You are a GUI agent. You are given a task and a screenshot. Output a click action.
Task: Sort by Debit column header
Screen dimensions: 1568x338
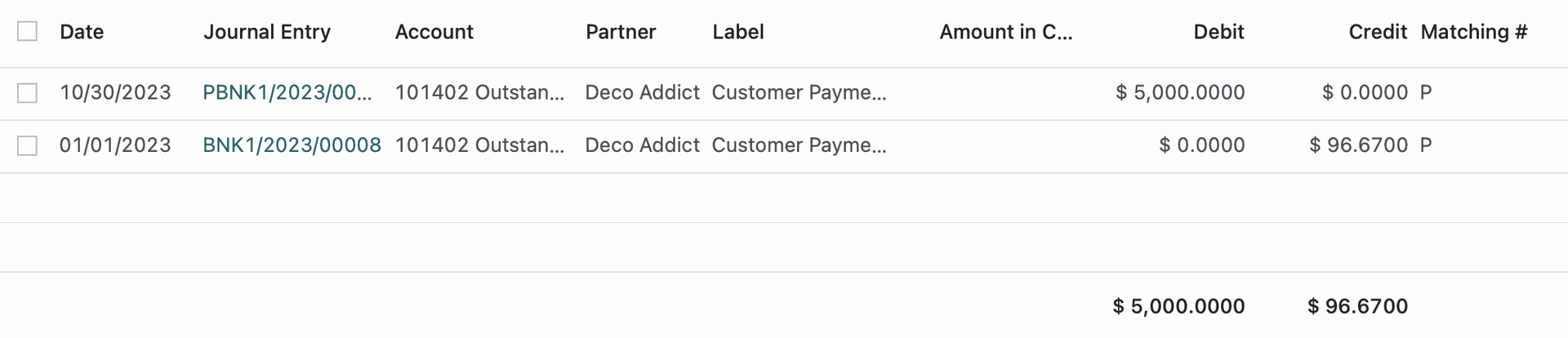click(1218, 32)
